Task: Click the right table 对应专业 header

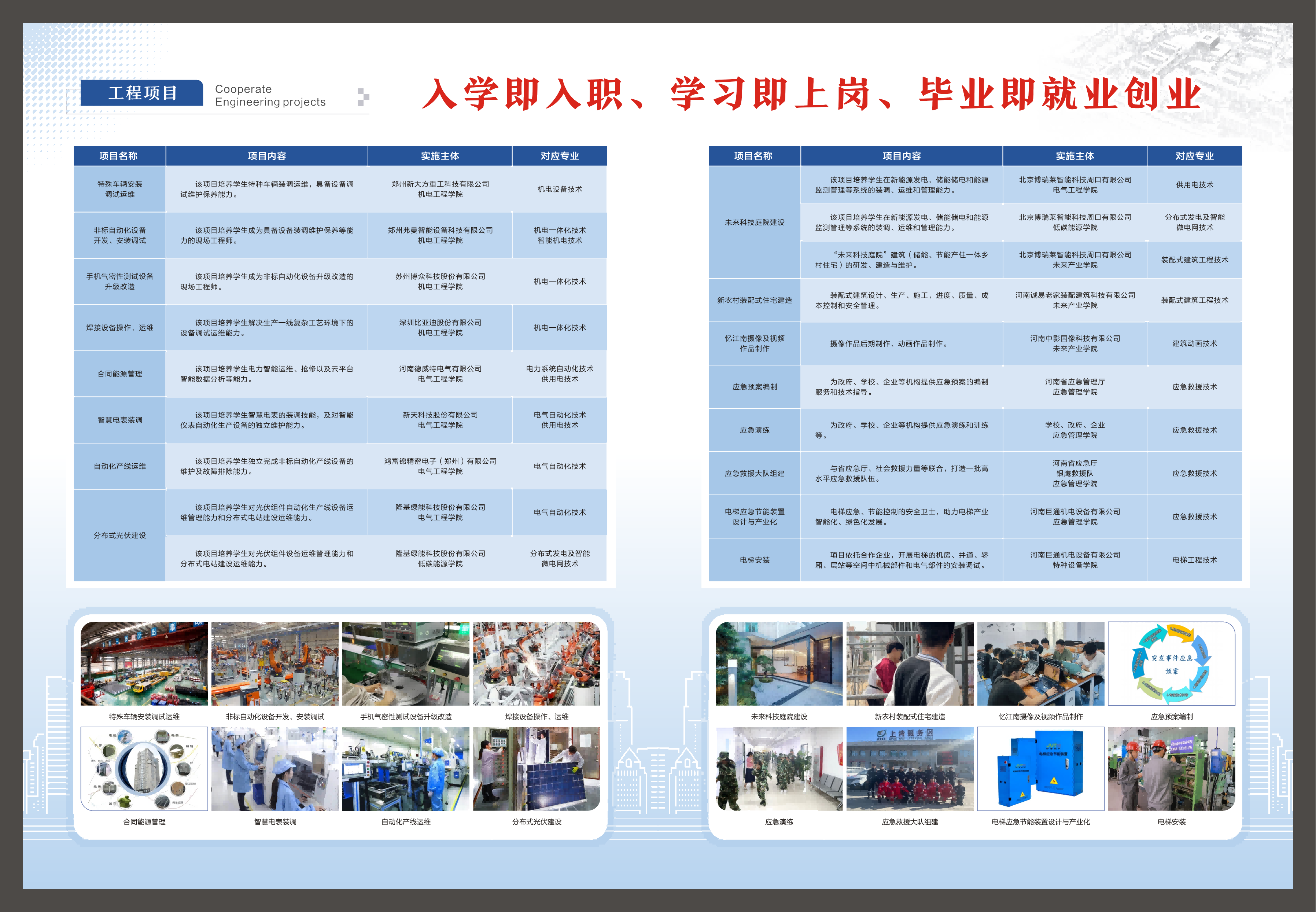Action: coord(1194,156)
